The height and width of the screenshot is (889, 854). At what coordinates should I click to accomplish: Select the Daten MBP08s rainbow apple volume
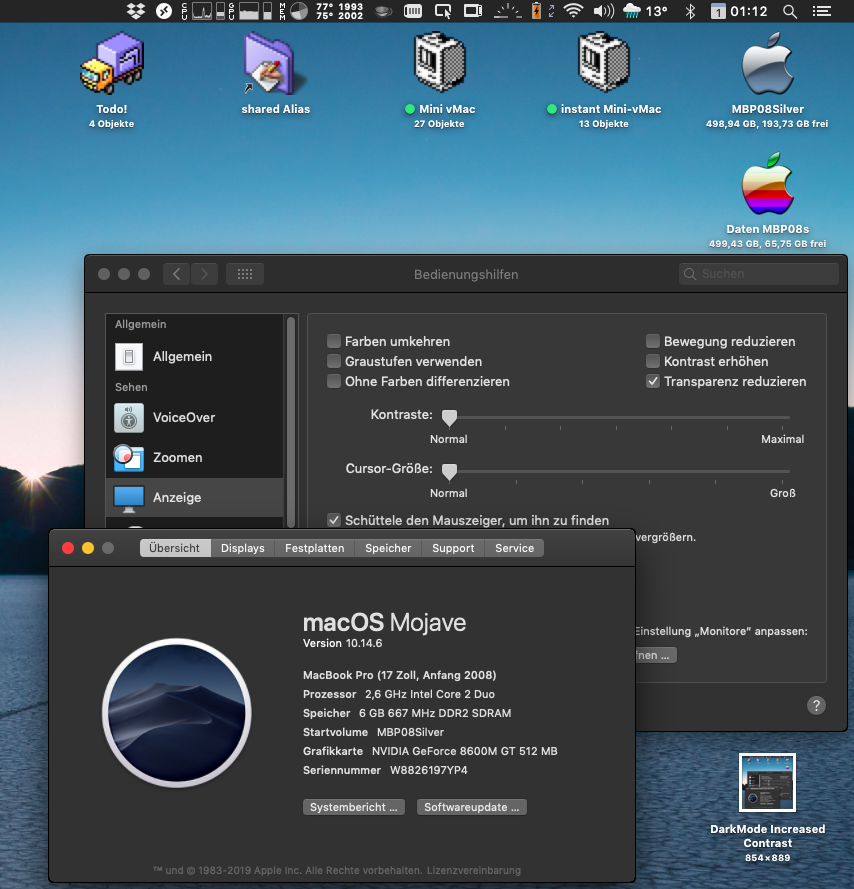pos(767,183)
